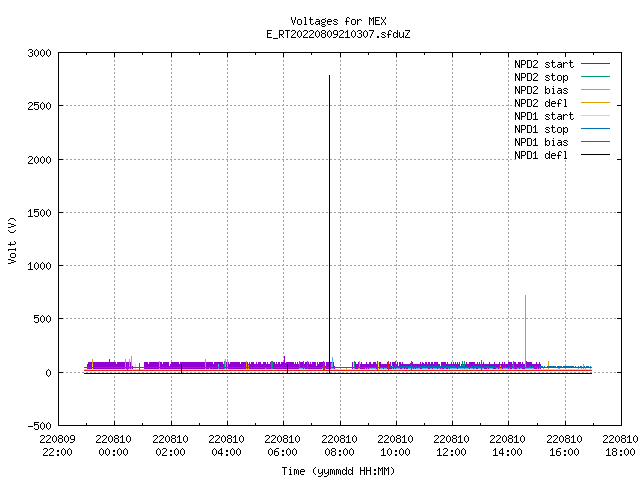Image resolution: width=640 pixels, height=480 pixels.
Task: Click the 220810 12:00 time tick label
Action: click(x=451, y=446)
